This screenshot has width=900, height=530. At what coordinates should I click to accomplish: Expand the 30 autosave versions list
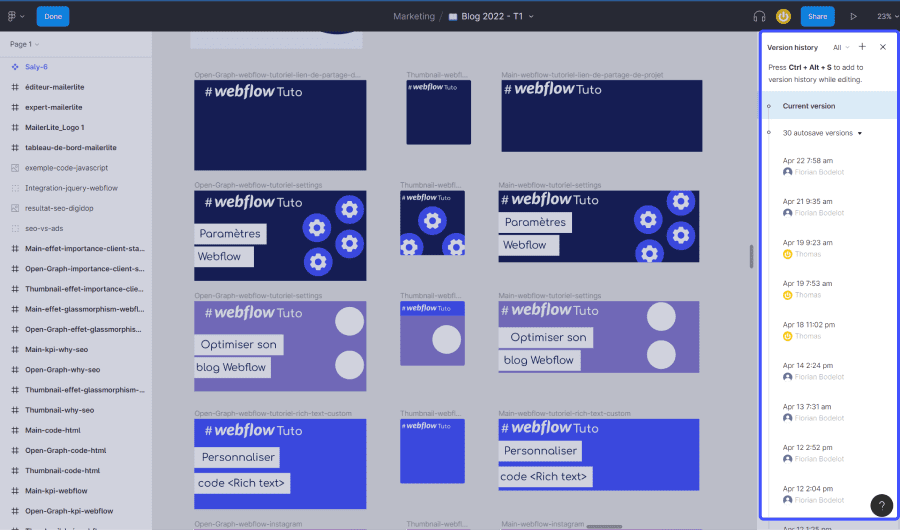click(822, 133)
